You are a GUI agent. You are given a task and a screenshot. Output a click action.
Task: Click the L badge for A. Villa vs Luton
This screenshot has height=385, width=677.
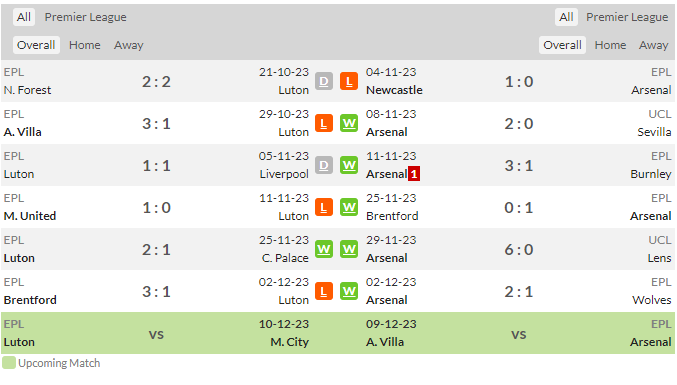point(324,123)
